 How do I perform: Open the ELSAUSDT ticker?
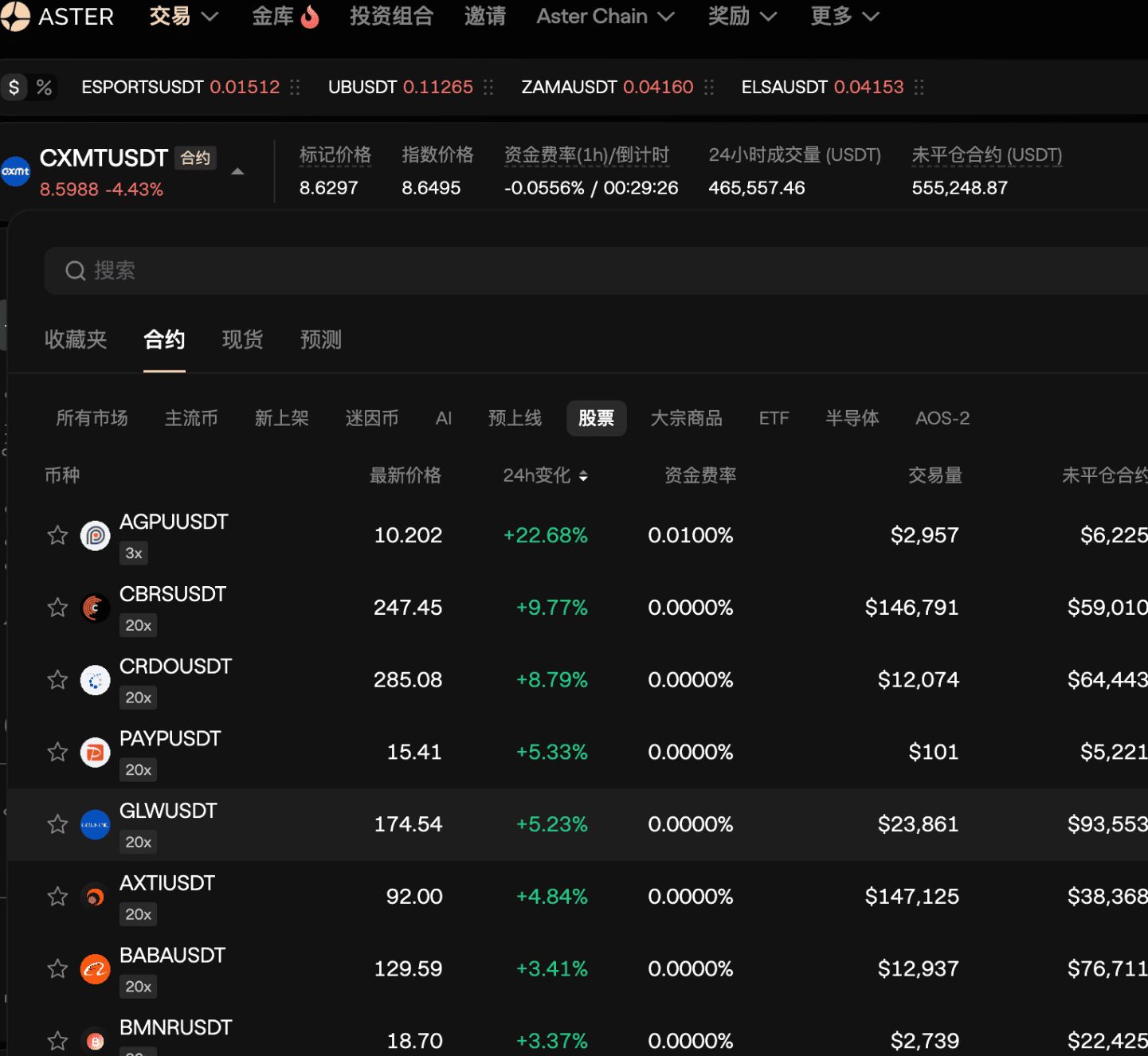tap(823, 87)
